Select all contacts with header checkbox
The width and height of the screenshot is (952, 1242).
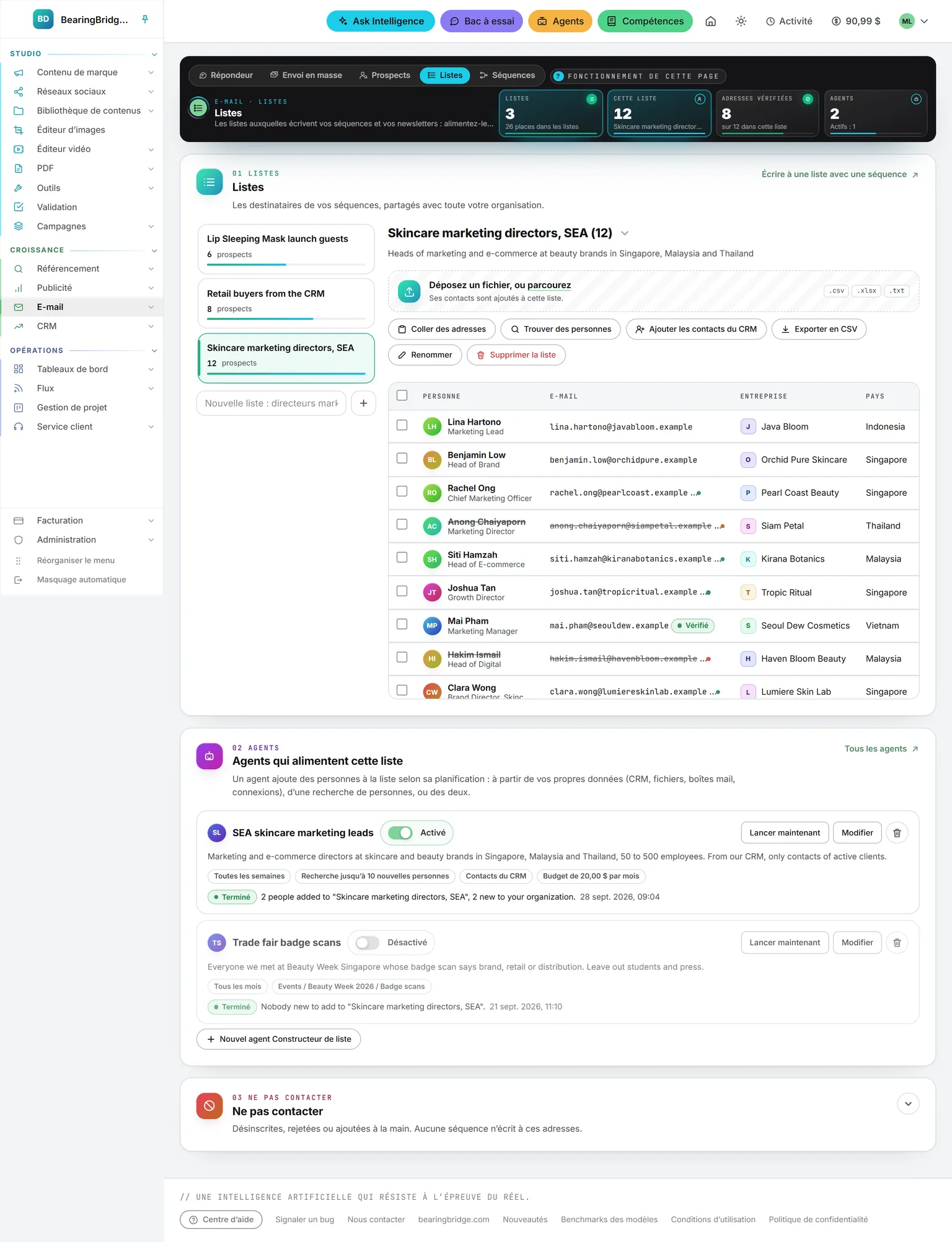pos(402,395)
